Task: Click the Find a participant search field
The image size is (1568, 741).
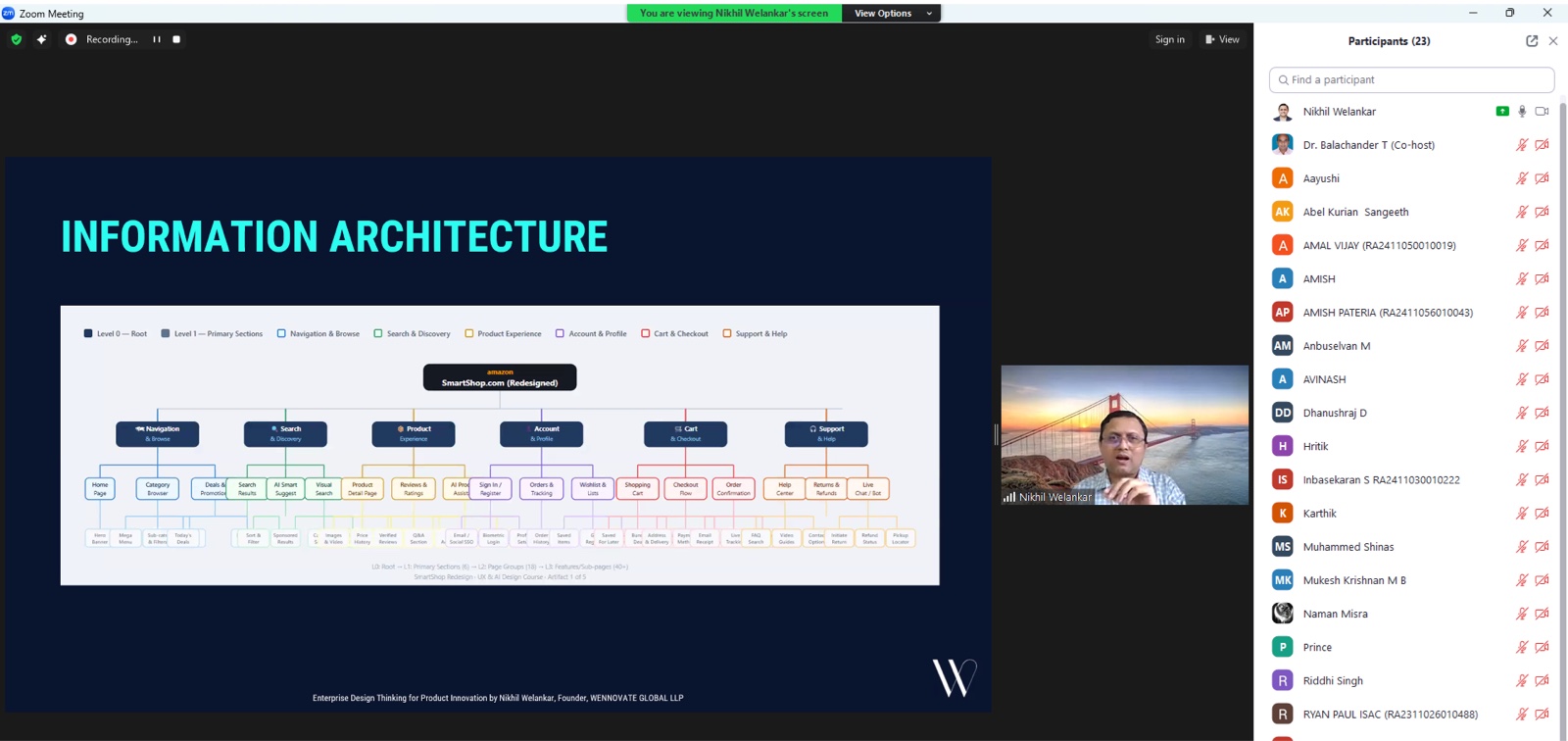Action: click(x=1411, y=79)
